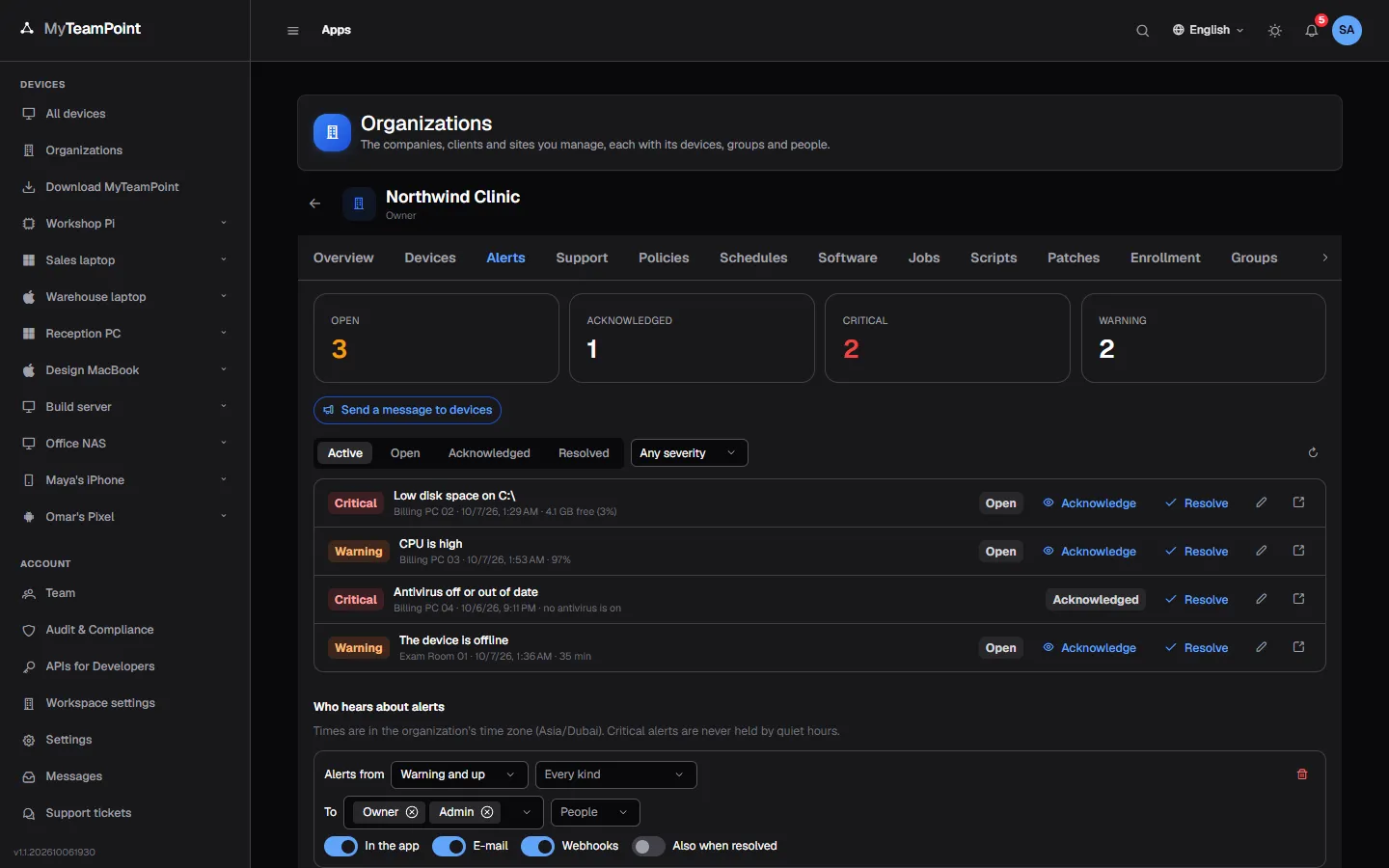Collapse sidebar with hamburger icon

tap(293, 31)
